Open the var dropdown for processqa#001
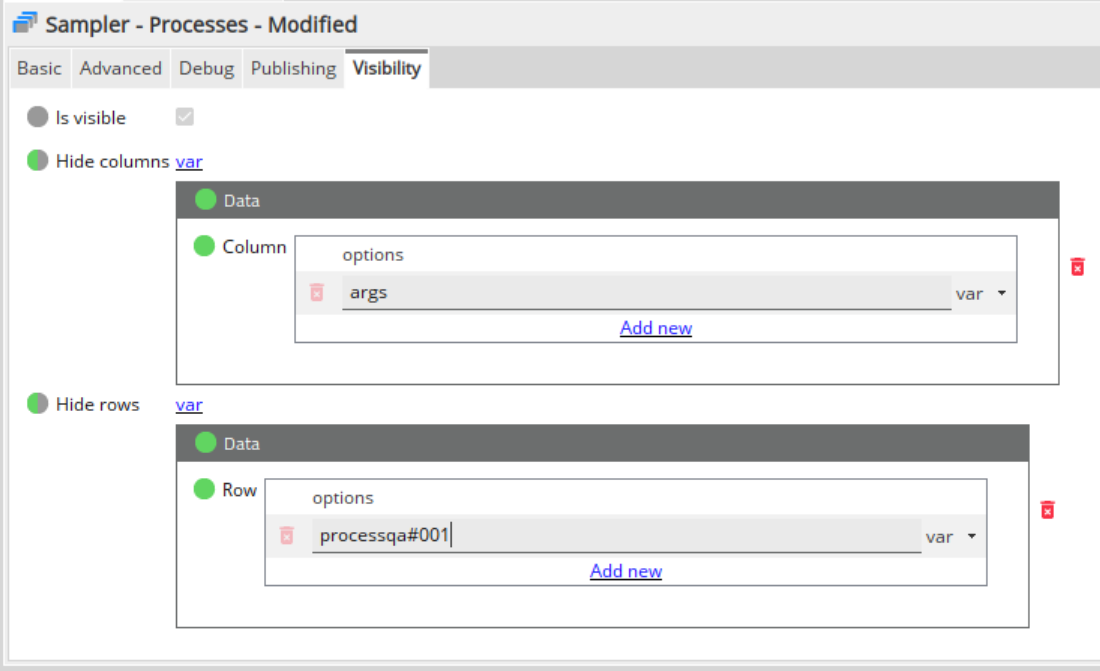1100x671 pixels. click(950, 537)
